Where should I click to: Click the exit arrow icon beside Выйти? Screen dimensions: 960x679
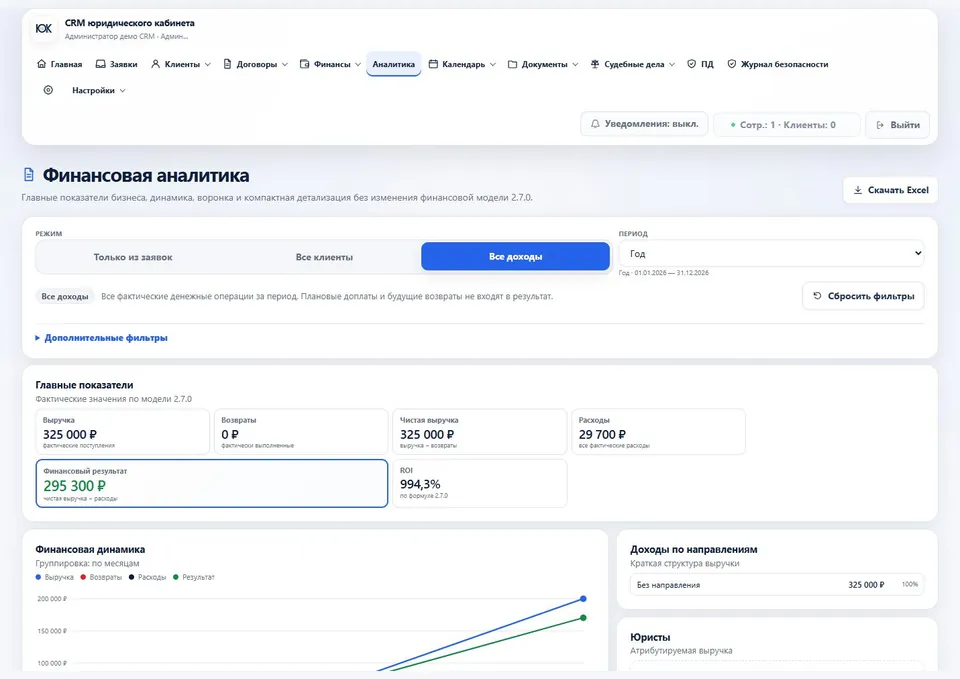(x=880, y=125)
